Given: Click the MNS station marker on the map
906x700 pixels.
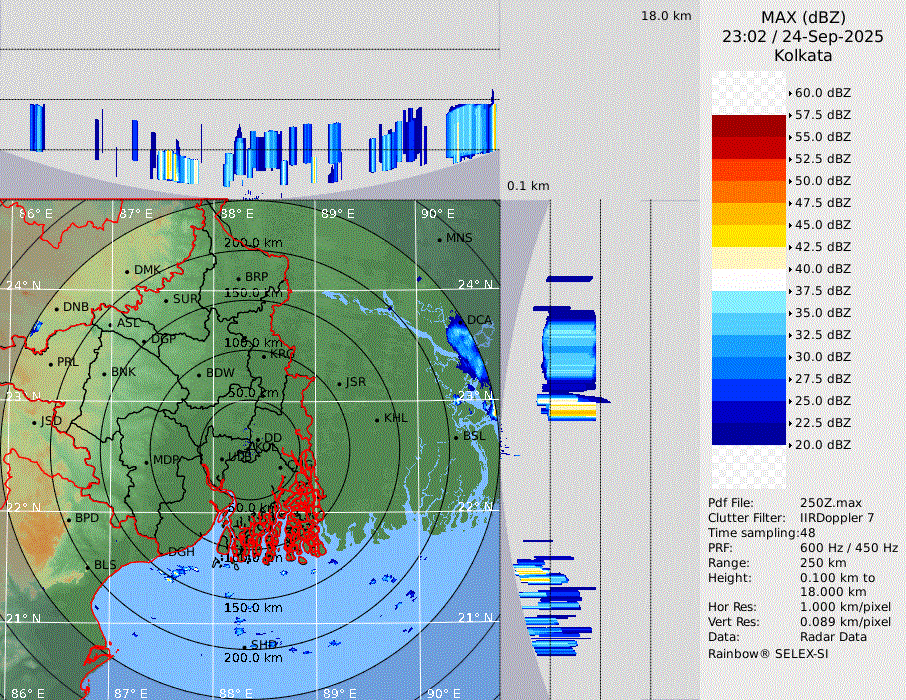Looking at the screenshot, I should pos(439,240).
